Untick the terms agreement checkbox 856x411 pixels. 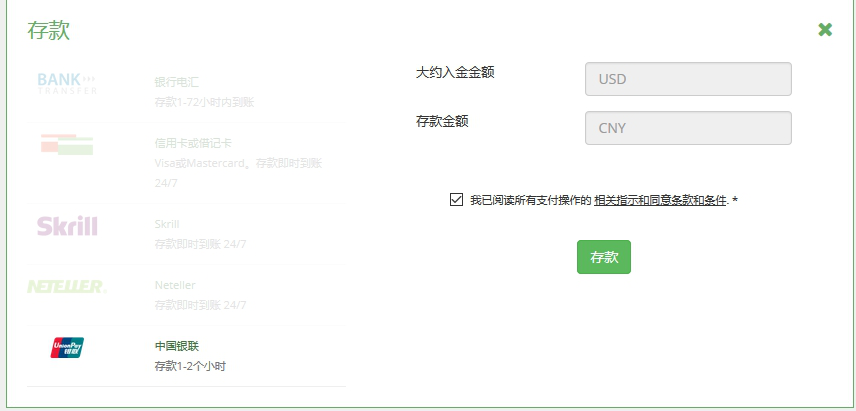click(456, 200)
